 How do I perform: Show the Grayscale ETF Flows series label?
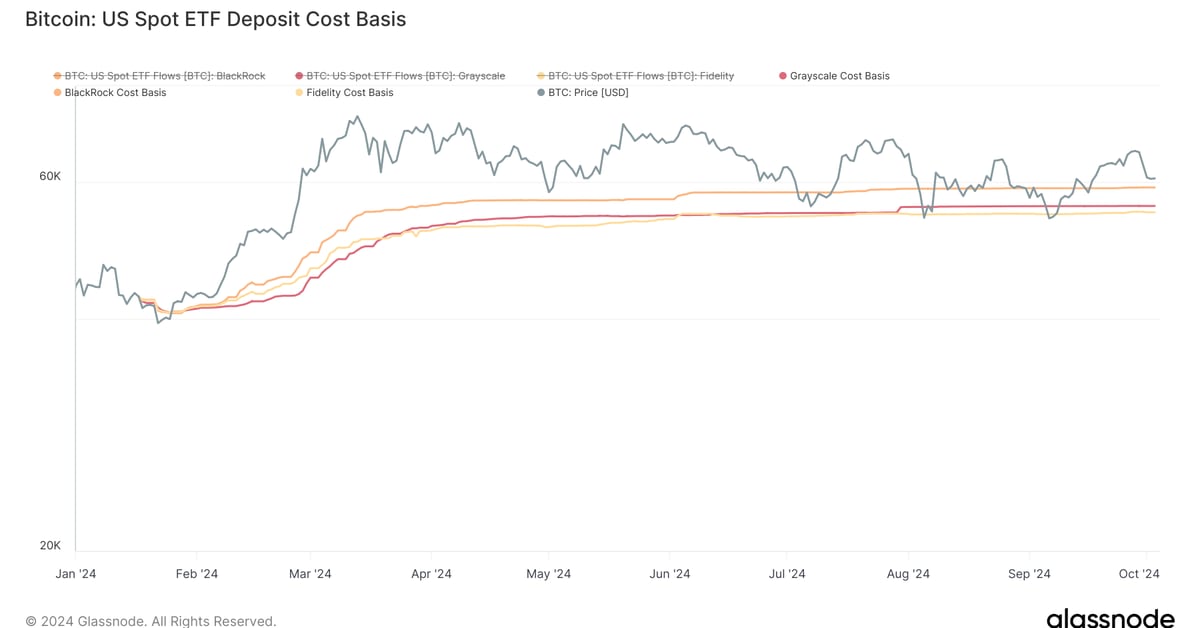click(406, 76)
